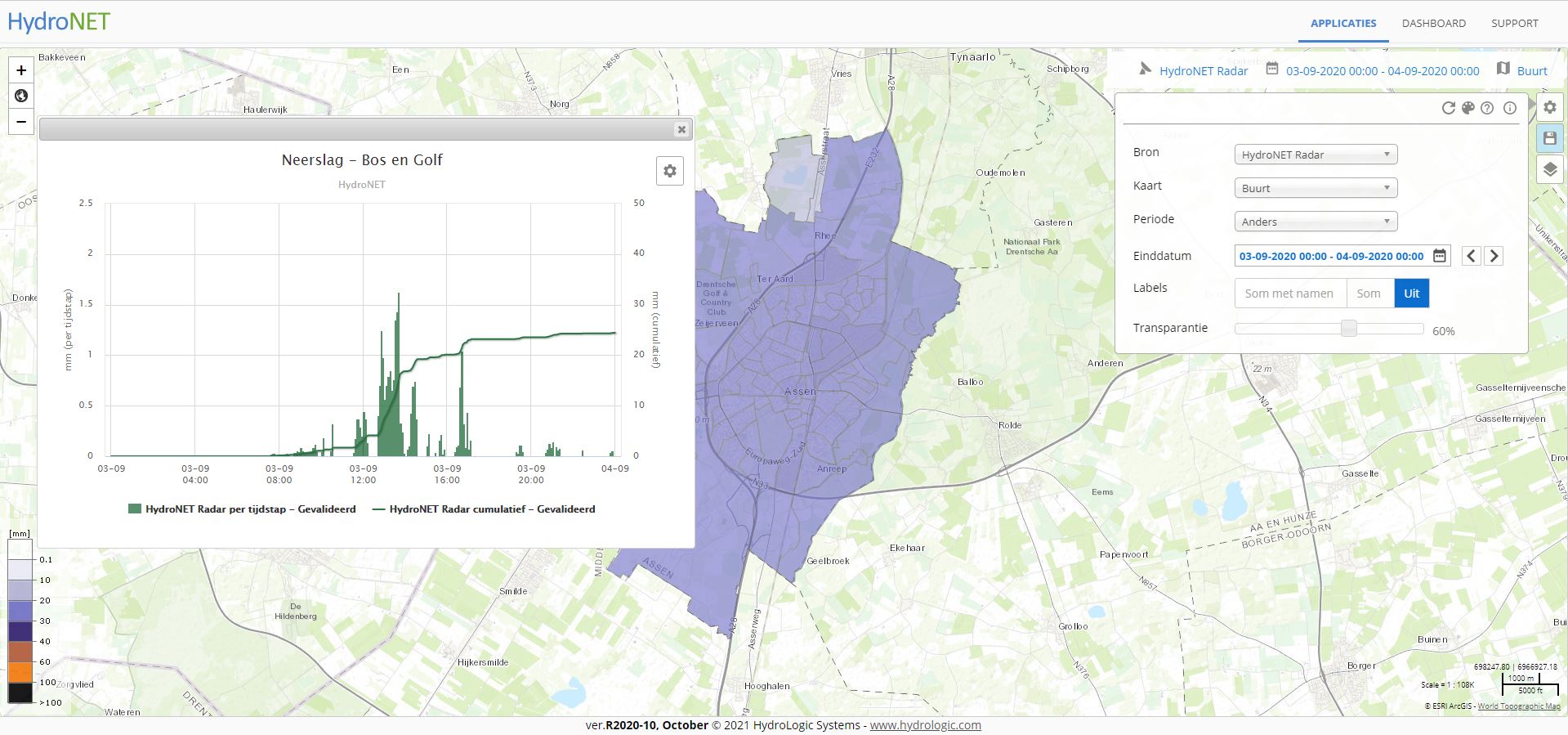Click the tallest rainfall bar in chart
The height and width of the screenshot is (735, 1568).
(398, 374)
